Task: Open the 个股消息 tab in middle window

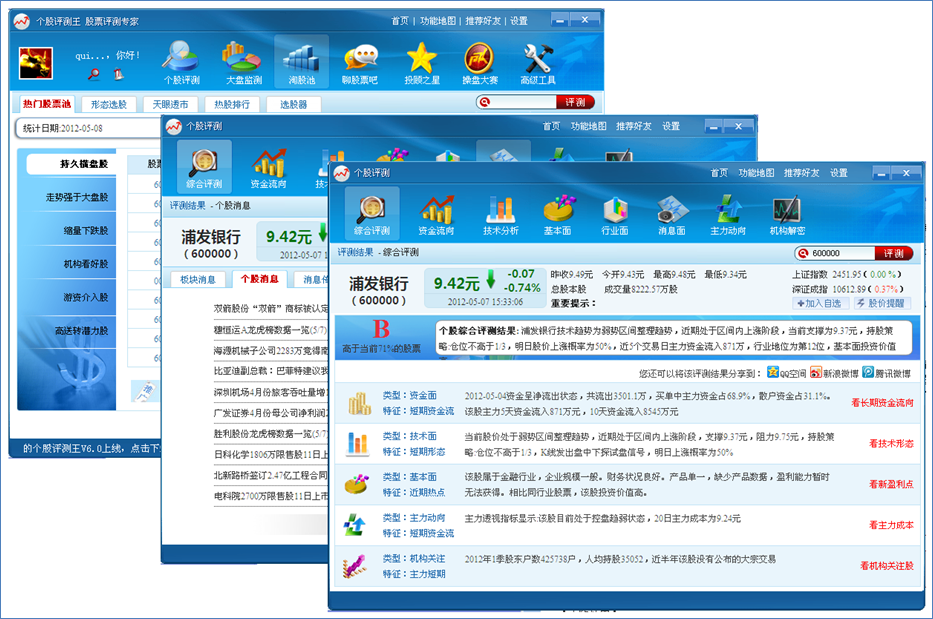Action: coord(261,280)
